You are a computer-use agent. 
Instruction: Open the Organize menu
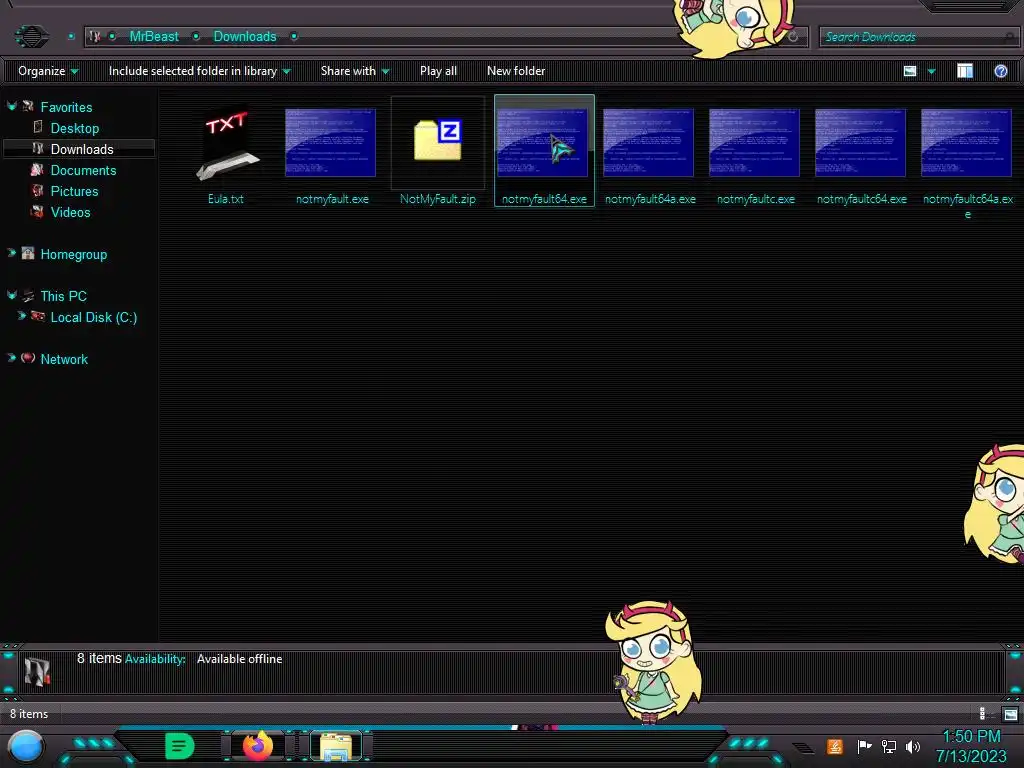click(x=48, y=71)
